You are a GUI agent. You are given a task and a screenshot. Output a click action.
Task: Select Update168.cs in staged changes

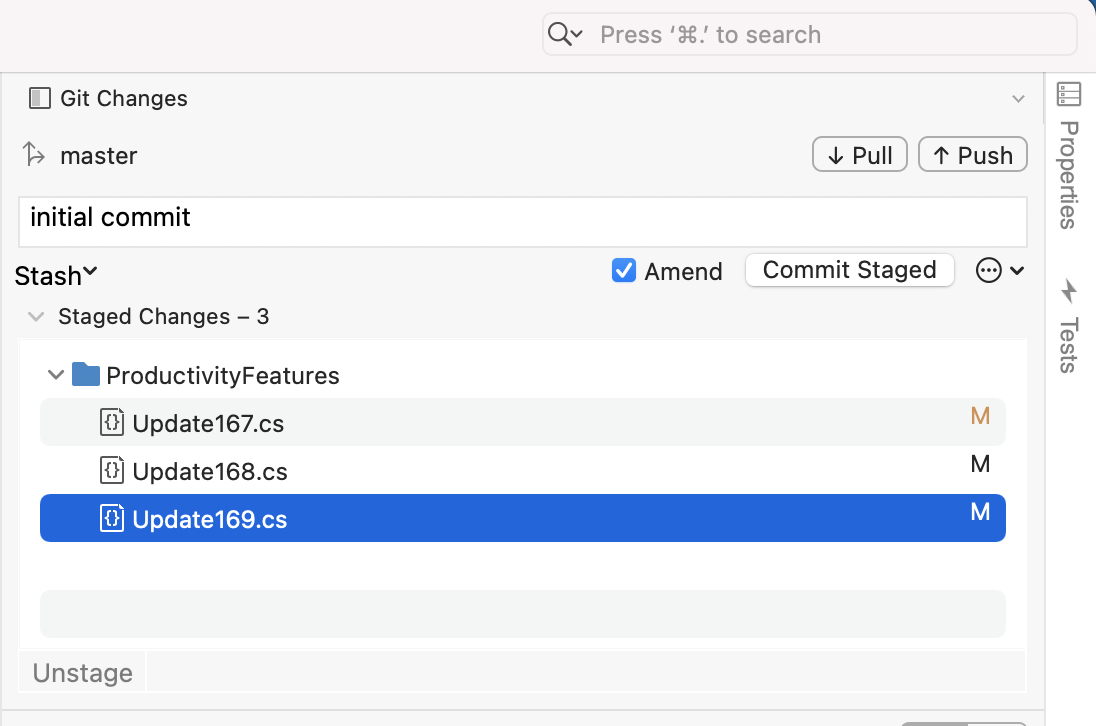coord(210,471)
